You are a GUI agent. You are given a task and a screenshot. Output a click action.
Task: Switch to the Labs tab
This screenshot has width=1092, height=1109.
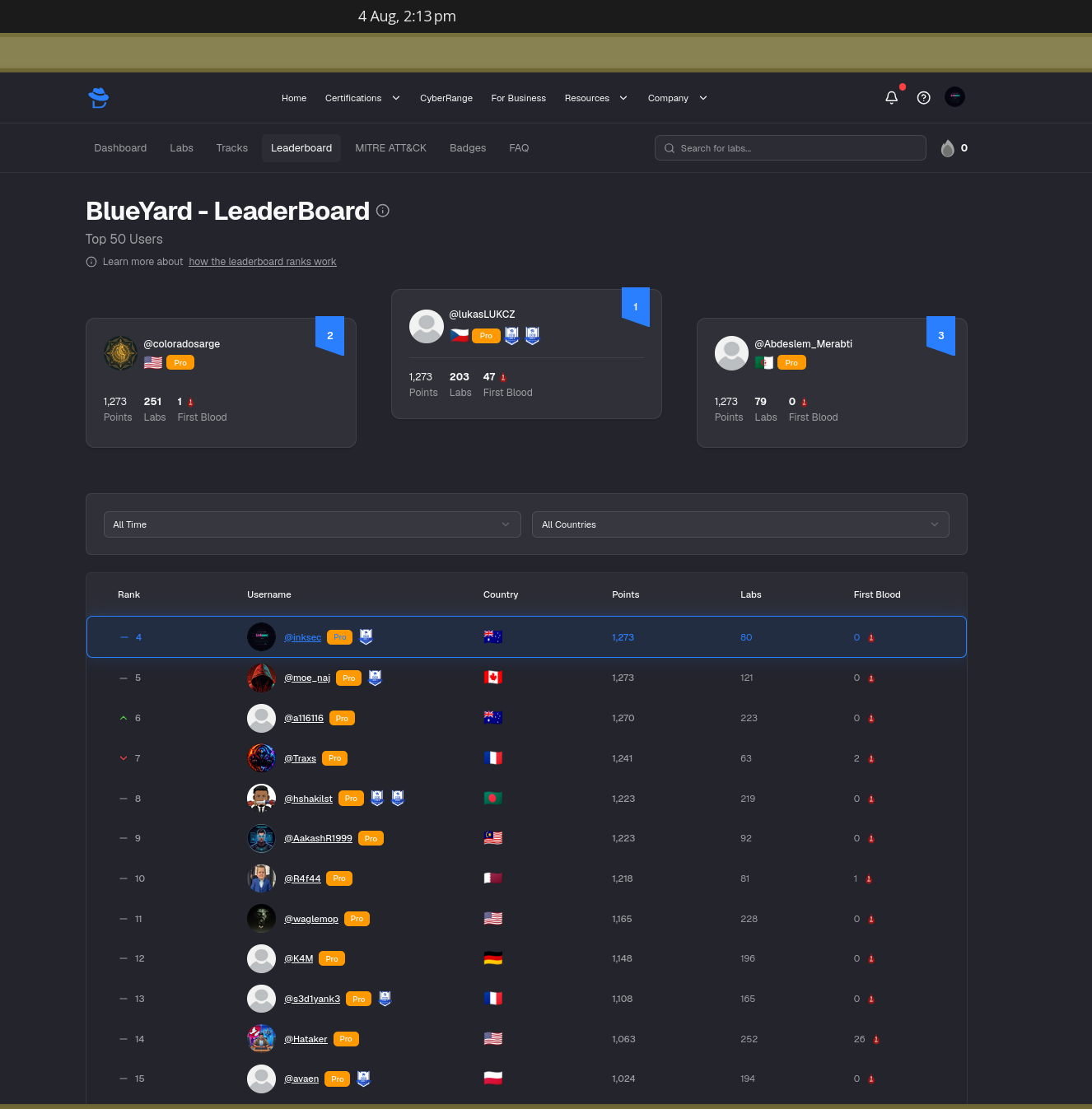181,148
